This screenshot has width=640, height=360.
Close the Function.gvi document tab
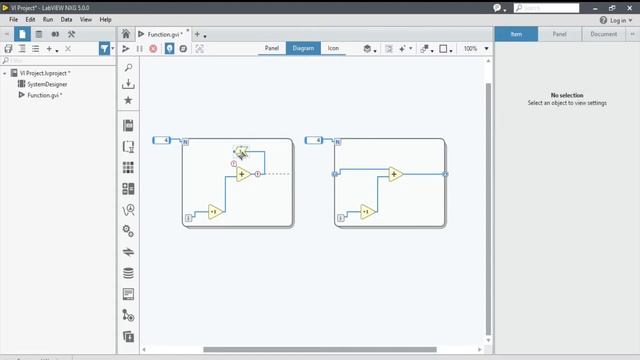(188, 31)
